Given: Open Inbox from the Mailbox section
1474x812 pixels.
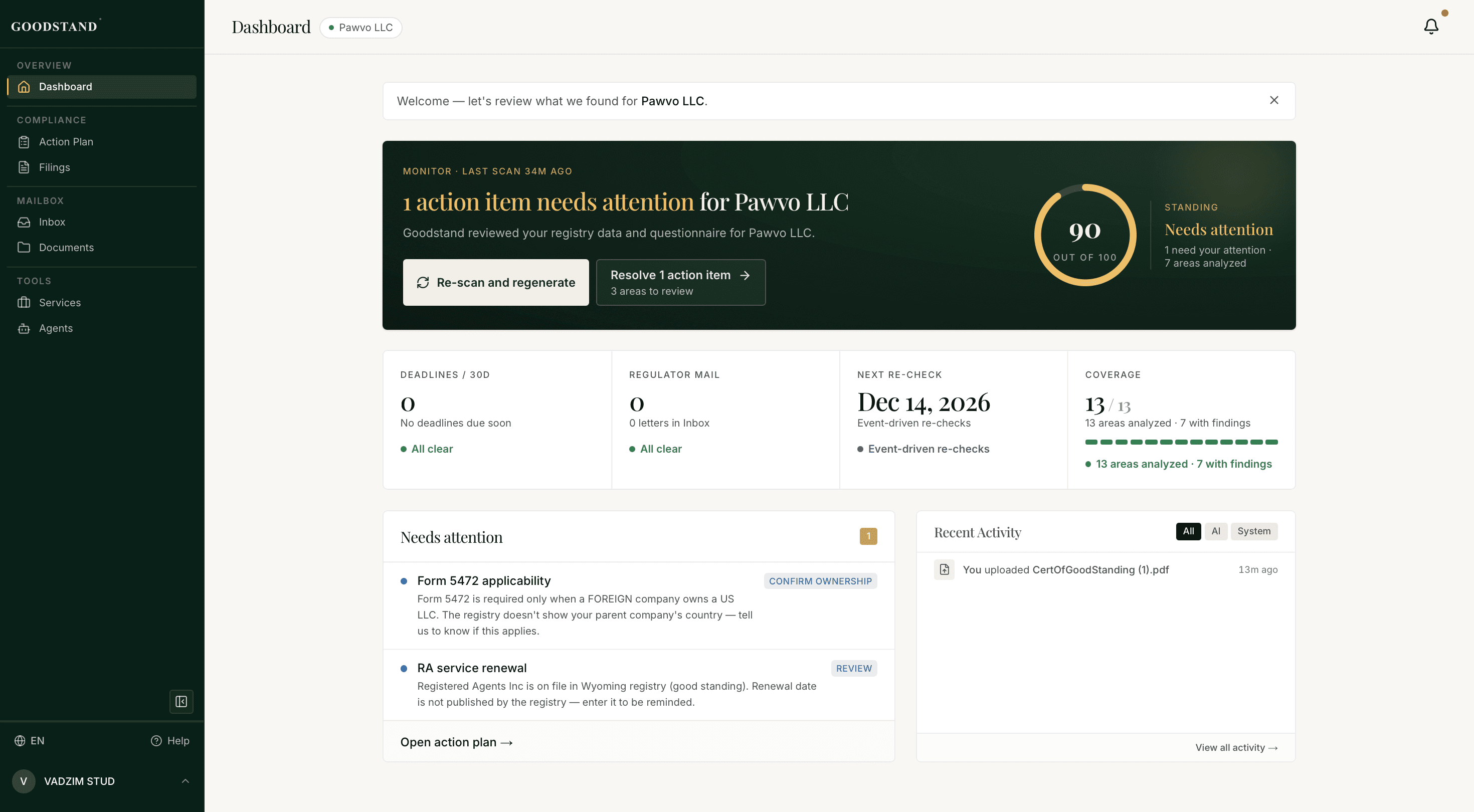Looking at the screenshot, I should coord(102,222).
